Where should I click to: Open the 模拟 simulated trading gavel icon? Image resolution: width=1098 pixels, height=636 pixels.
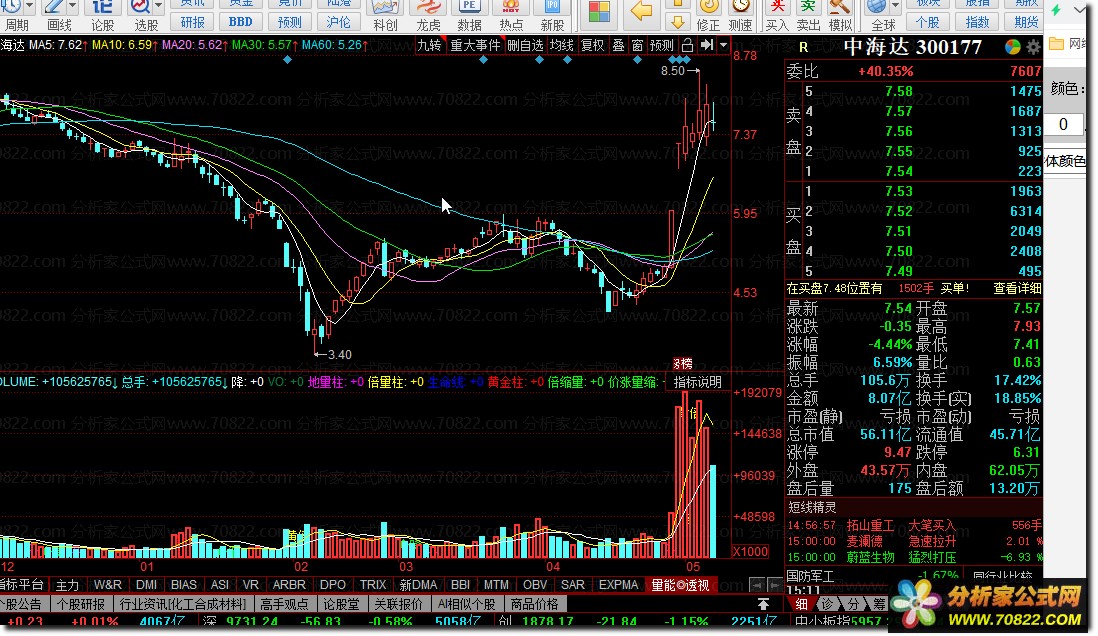[840, 15]
